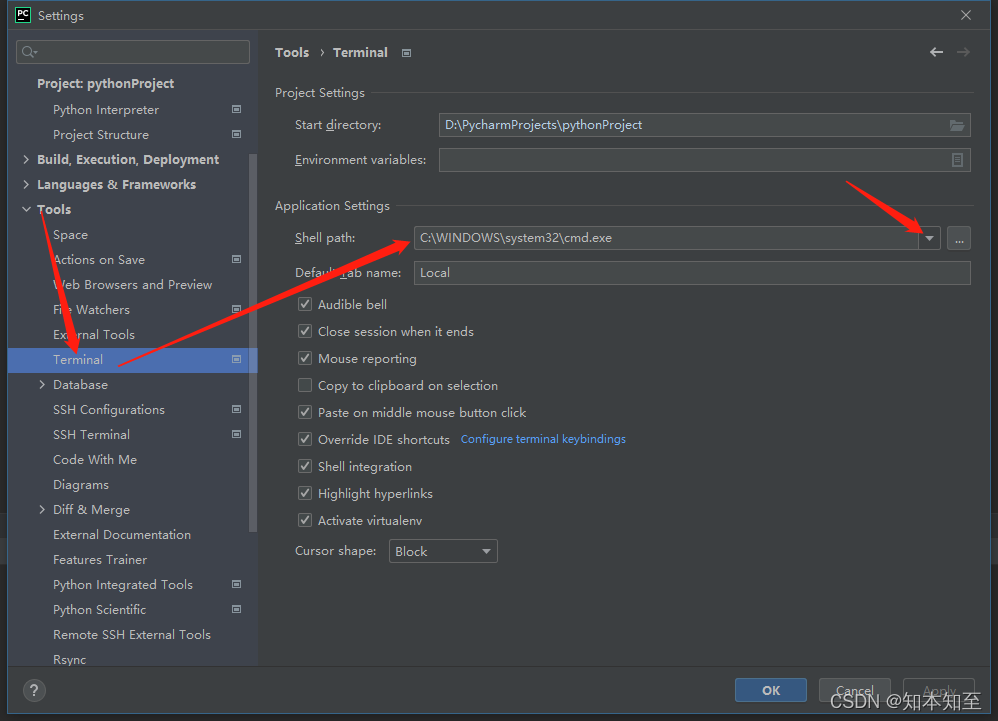Click the Apply button
Viewport: 998px width, 721px height.
pos(939,690)
